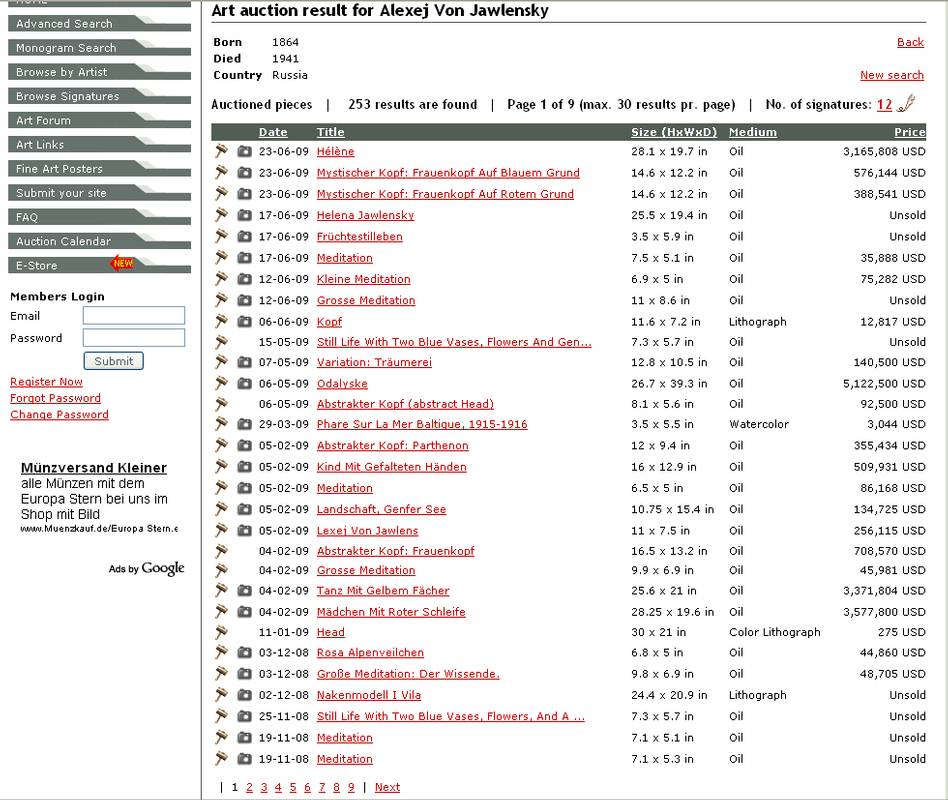Click the camera icon next to Odalyske
The height and width of the screenshot is (800, 948).
(244, 384)
